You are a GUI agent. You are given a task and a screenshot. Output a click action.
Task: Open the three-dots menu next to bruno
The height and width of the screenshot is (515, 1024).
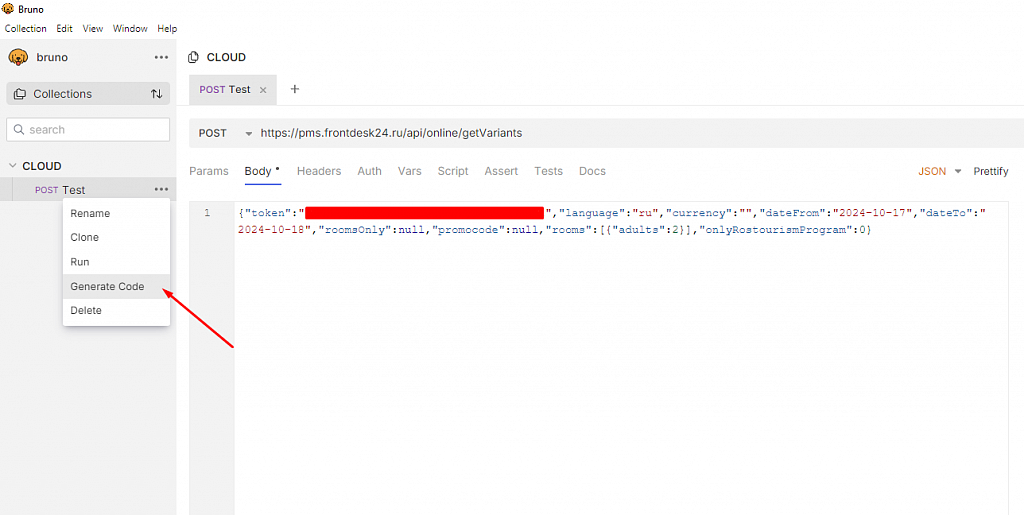pos(161,57)
